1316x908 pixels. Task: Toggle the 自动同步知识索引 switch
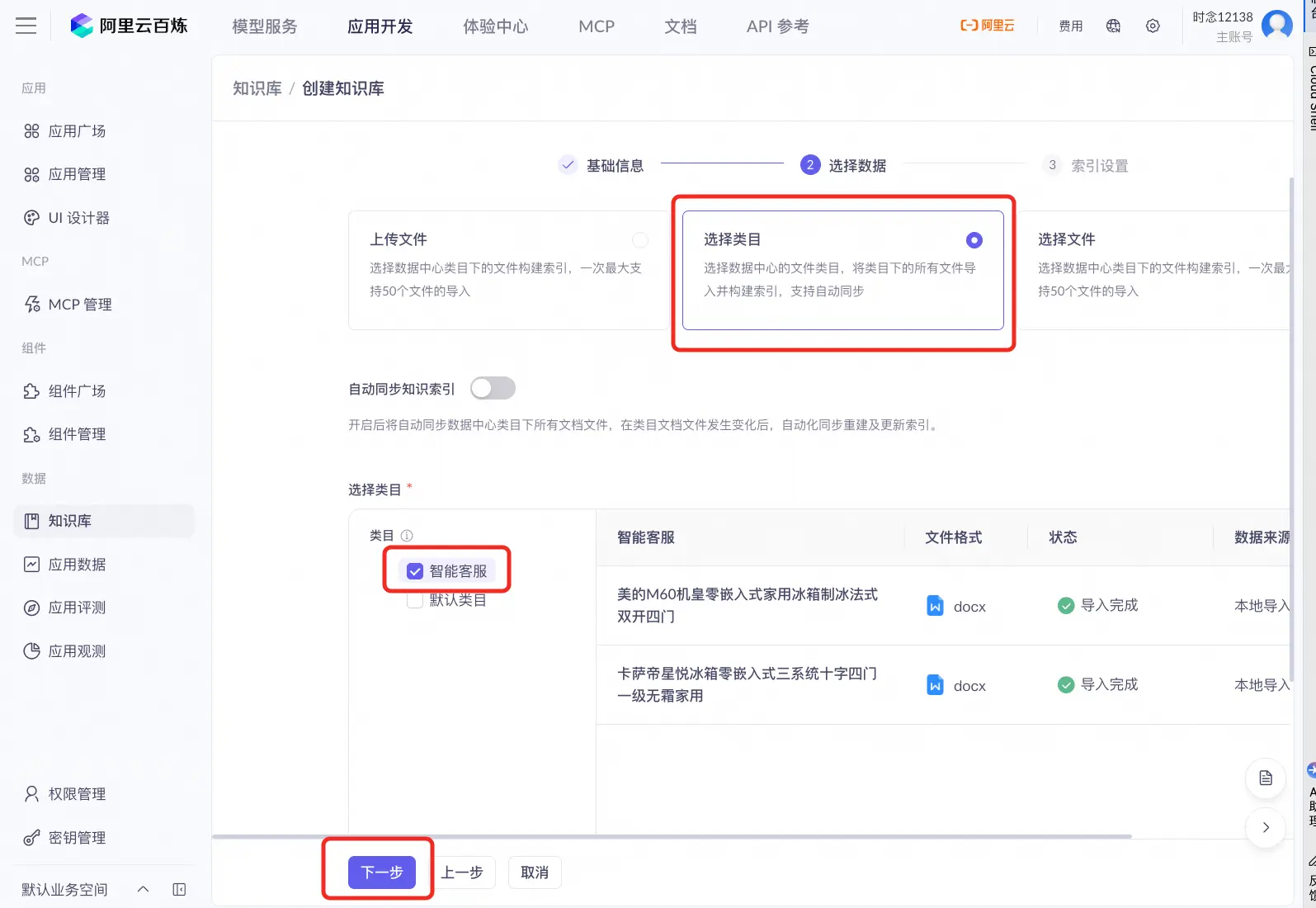pos(493,388)
